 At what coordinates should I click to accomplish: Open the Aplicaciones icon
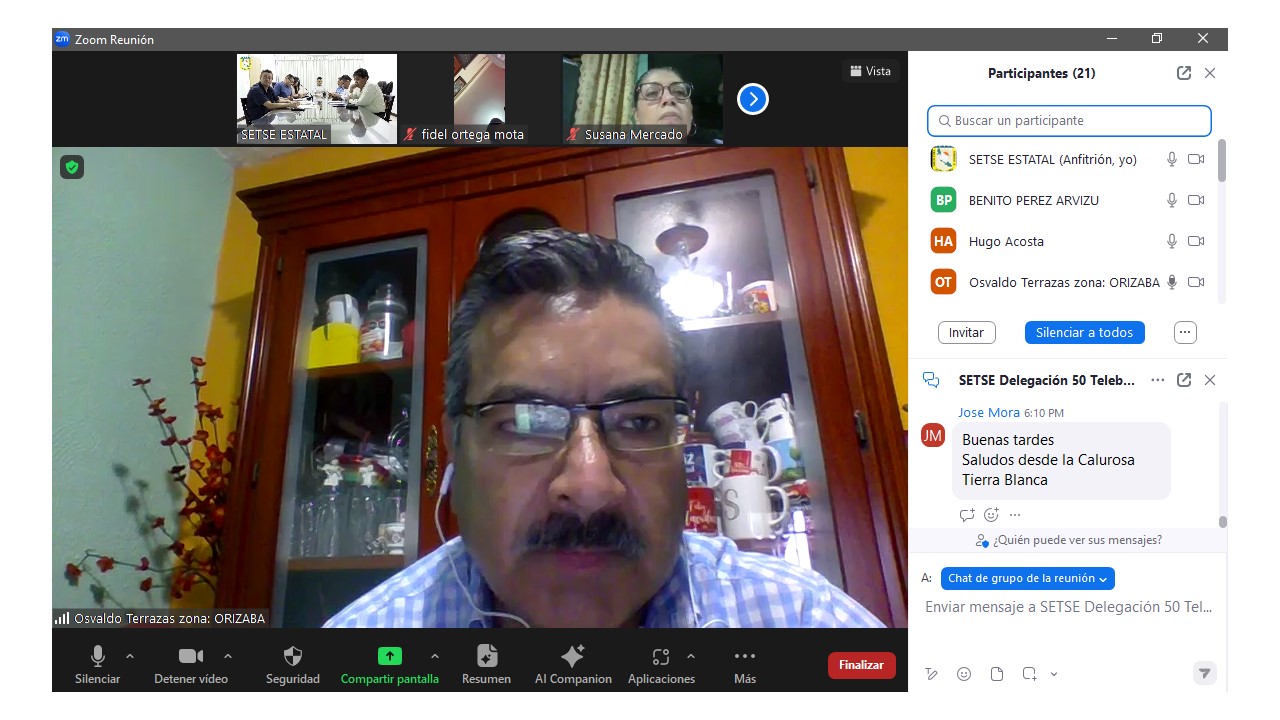click(660, 657)
